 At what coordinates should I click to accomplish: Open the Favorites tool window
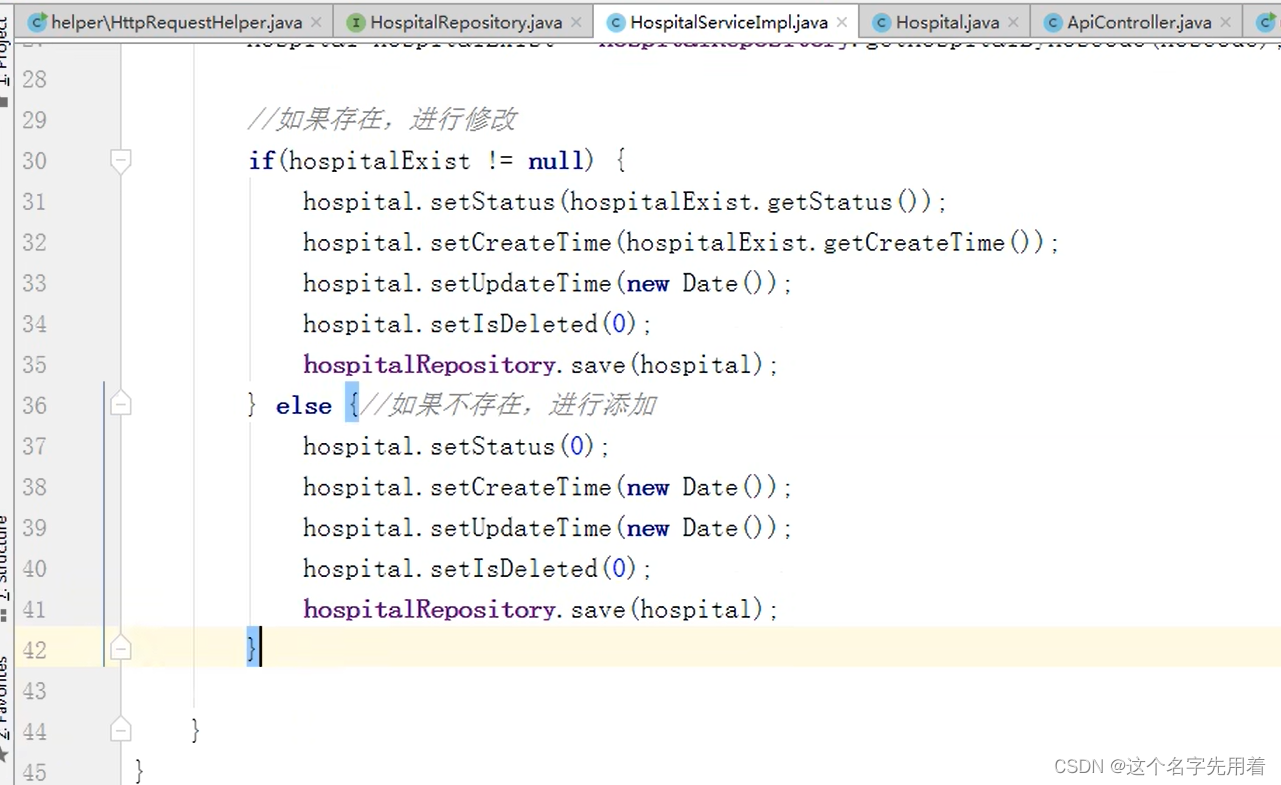(x=5, y=710)
